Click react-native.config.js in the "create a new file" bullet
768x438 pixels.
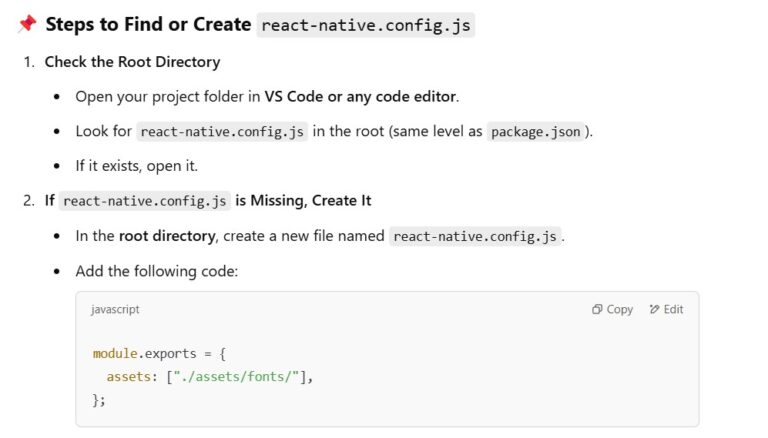(x=475, y=237)
